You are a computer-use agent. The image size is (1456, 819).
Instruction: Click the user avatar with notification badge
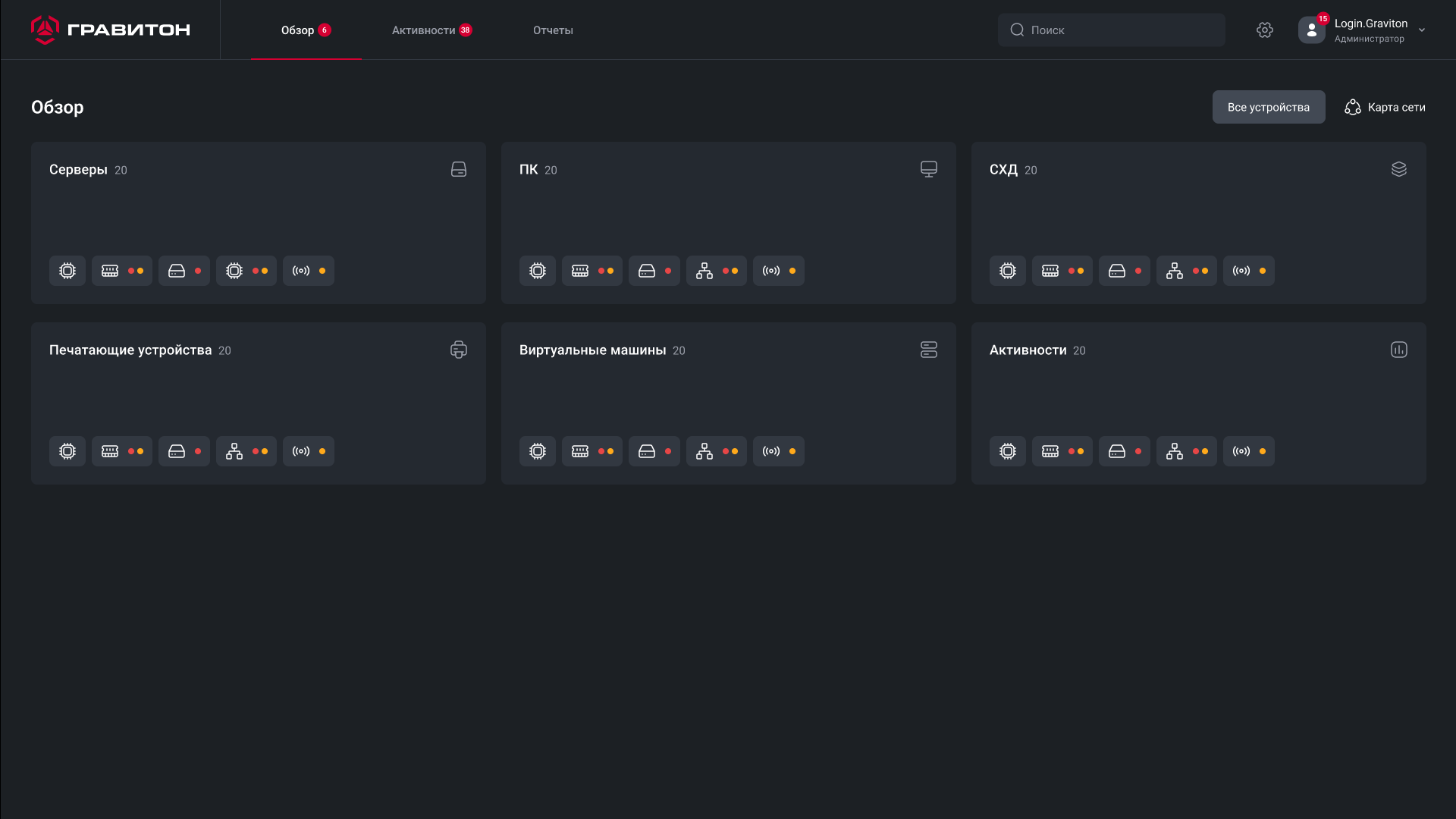(x=1312, y=30)
